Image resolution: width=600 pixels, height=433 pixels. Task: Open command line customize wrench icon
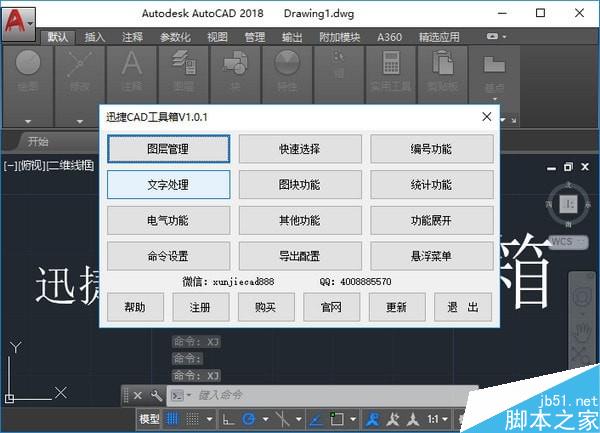click(x=157, y=396)
